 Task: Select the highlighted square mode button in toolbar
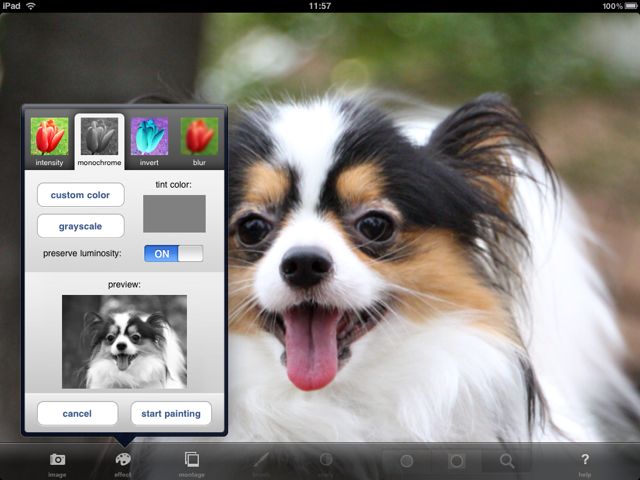[x=456, y=461]
